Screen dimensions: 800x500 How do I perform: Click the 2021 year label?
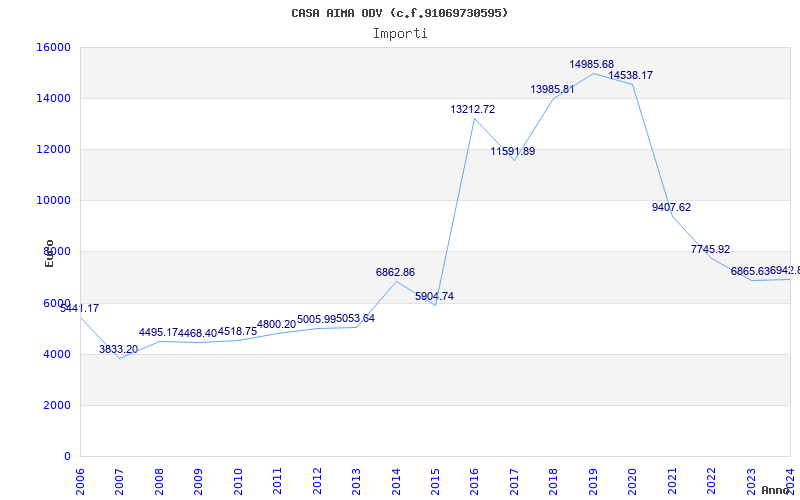pyautogui.click(x=672, y=481)
